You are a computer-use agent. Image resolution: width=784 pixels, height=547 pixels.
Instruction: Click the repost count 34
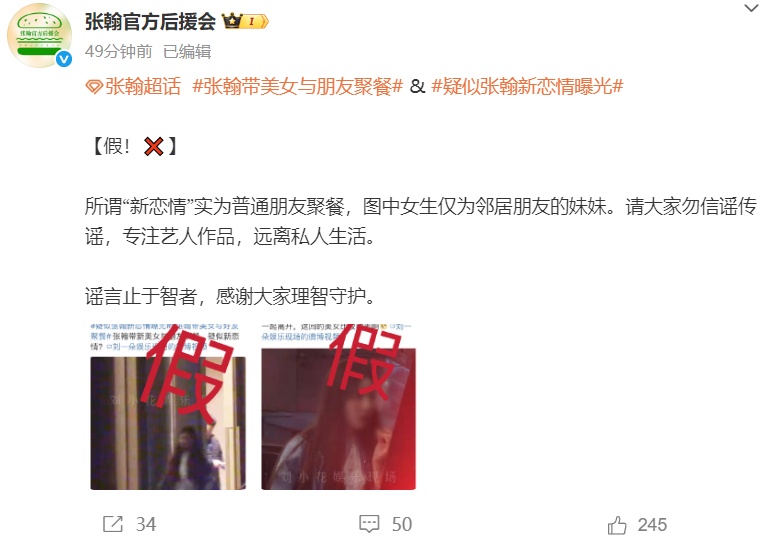(146, 524)
